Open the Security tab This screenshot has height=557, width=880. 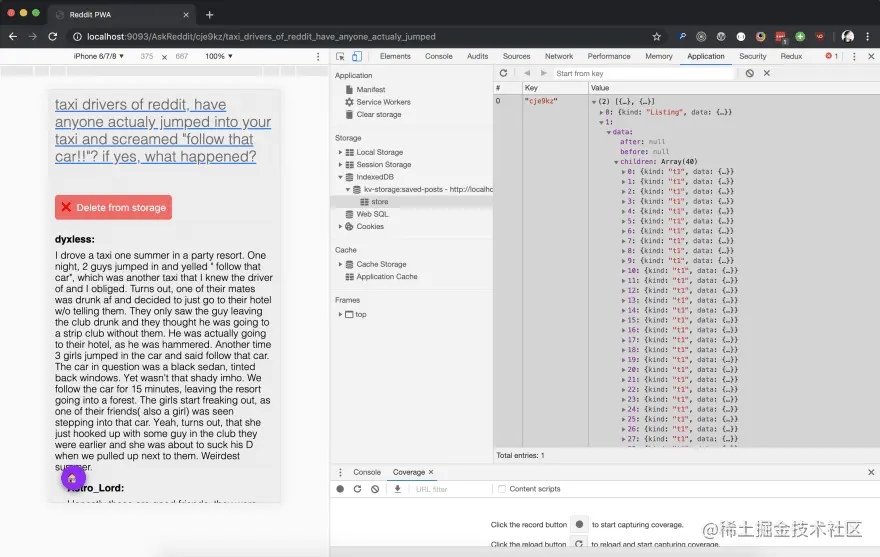tap(753, 56)
